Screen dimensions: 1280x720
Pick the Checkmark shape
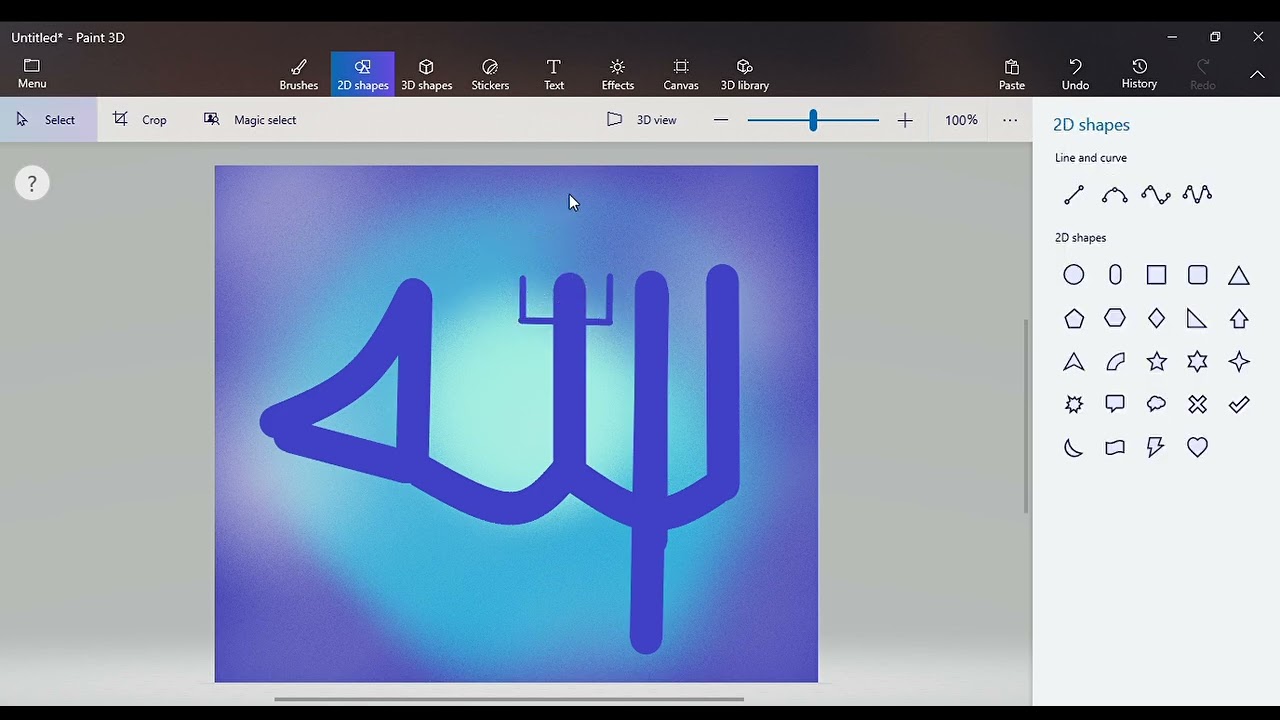coord(1239,404)
